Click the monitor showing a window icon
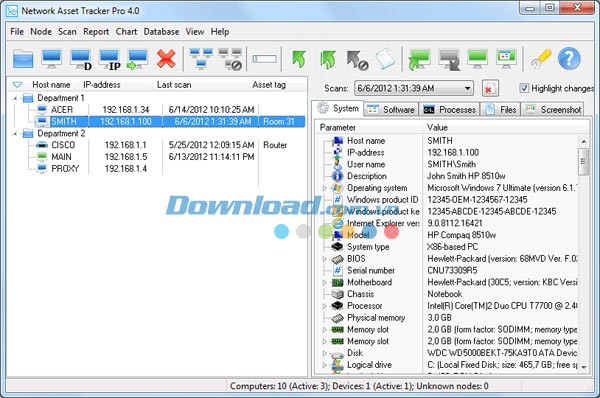This screenshot has height=398, width=600. click(x=506, y=59)
